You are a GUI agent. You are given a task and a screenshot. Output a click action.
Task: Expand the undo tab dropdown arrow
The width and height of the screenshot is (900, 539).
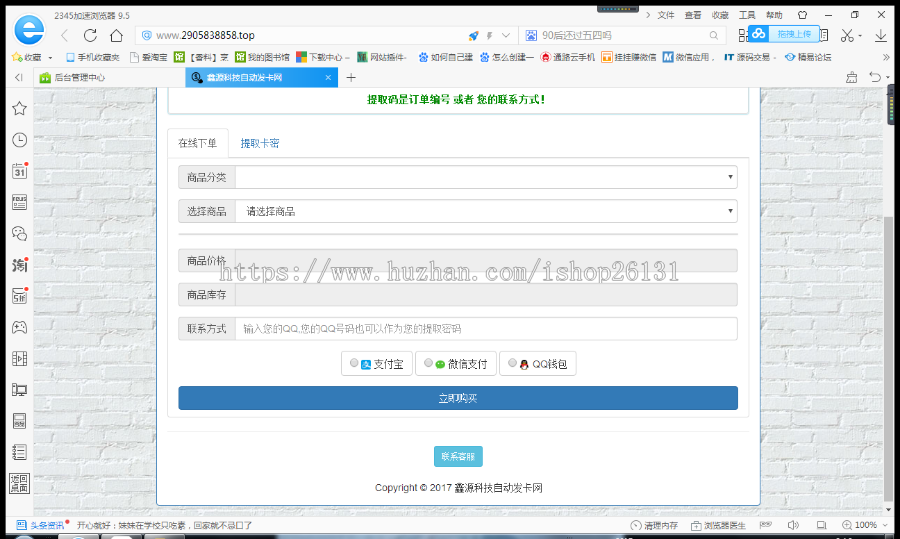tap(887, 77)
